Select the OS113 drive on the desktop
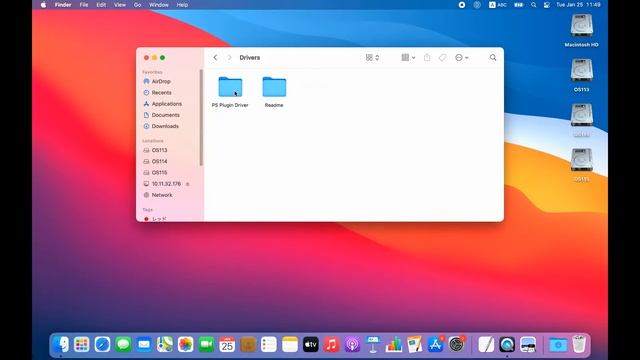 (582, 75)
